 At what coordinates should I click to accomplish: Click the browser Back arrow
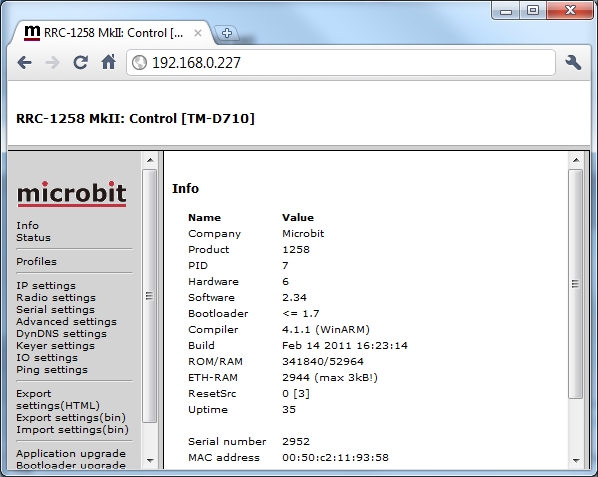point(24,63)
